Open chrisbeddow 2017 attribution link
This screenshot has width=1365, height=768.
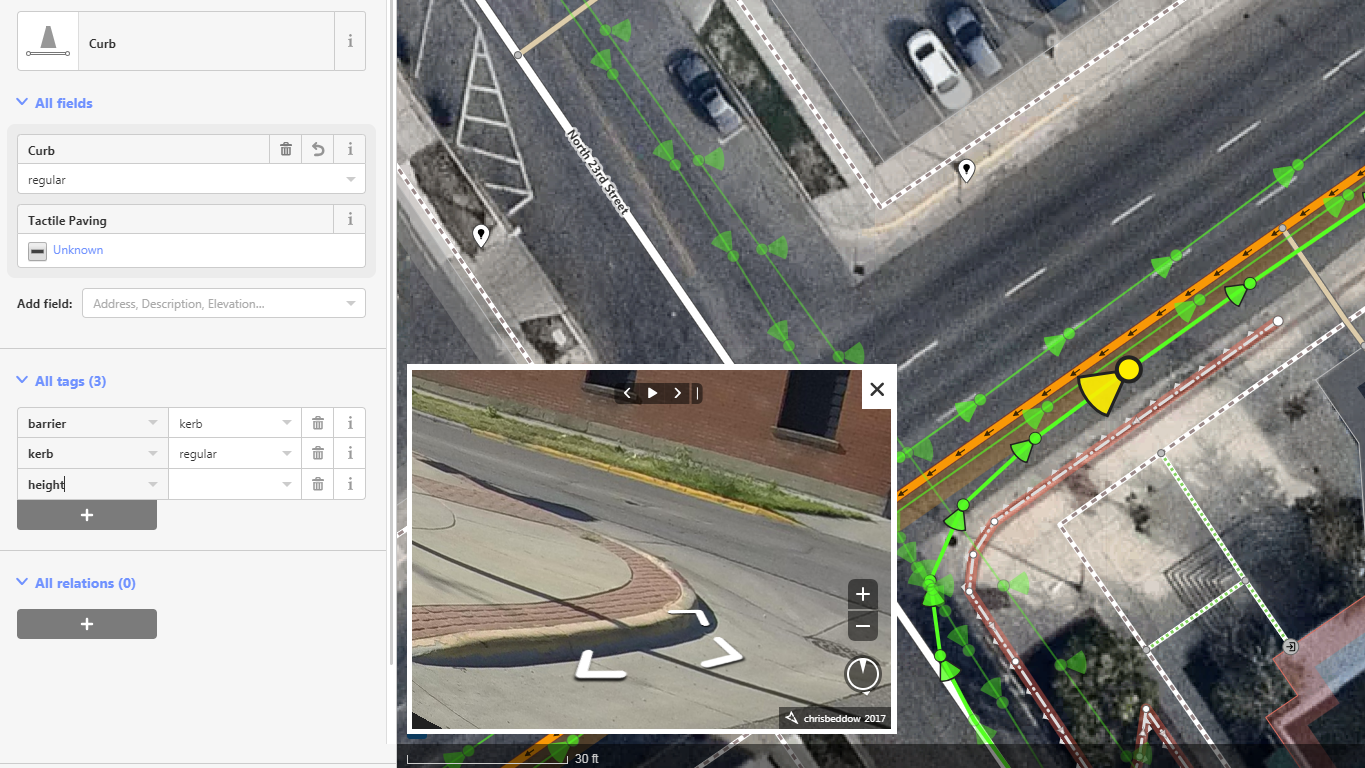835,718
